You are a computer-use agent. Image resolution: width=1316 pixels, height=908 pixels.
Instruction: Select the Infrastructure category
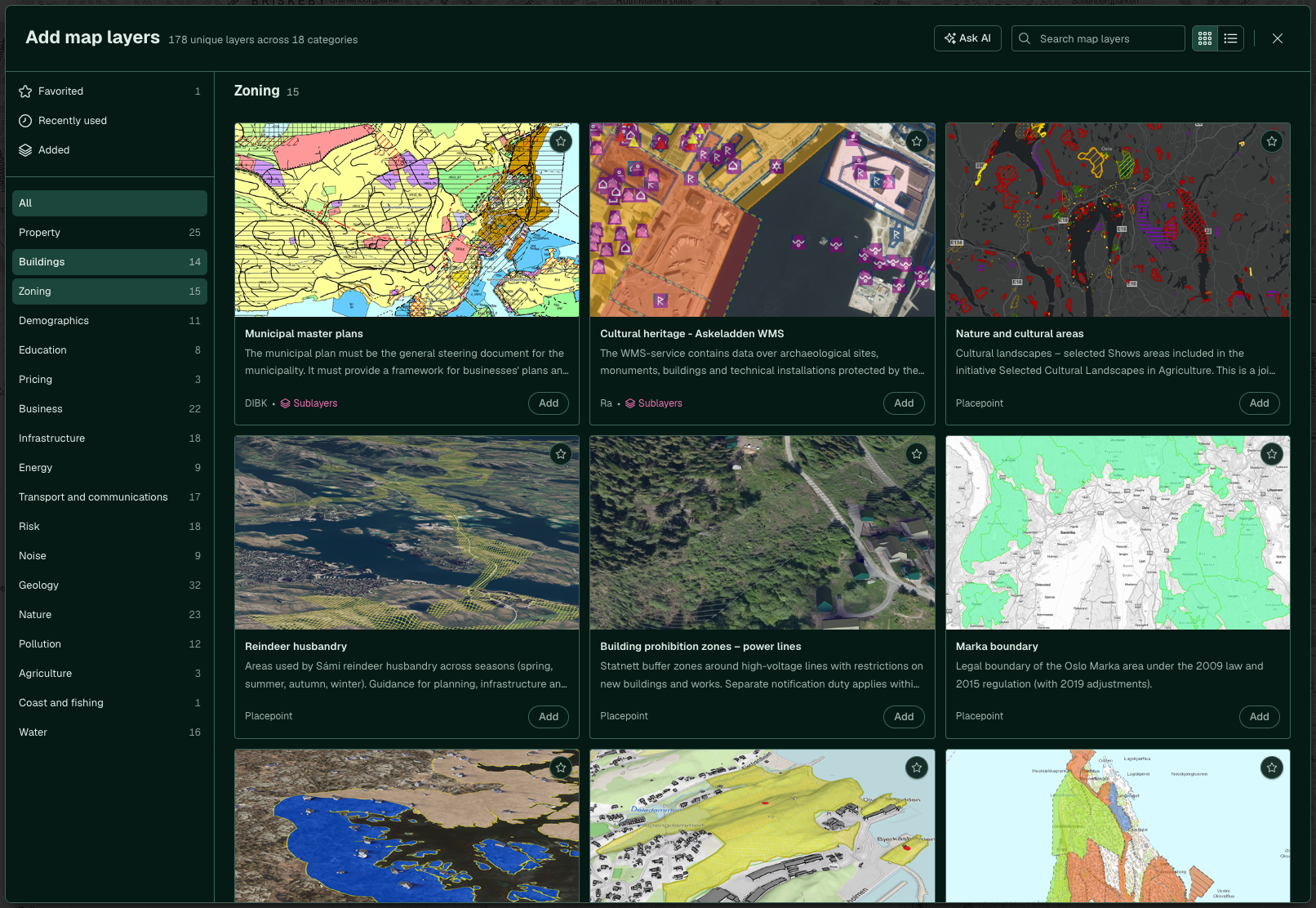point(109,438)
